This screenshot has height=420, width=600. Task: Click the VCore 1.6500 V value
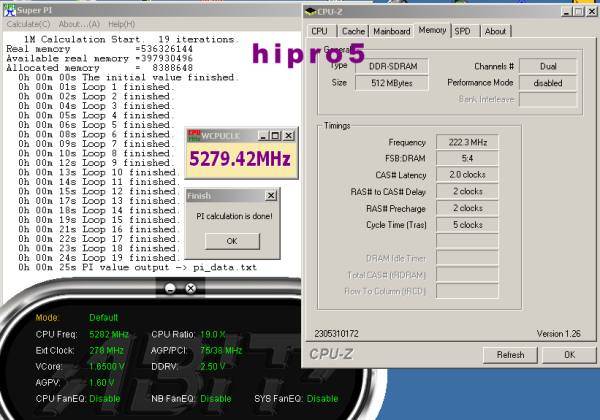click(x=107, y=366)
